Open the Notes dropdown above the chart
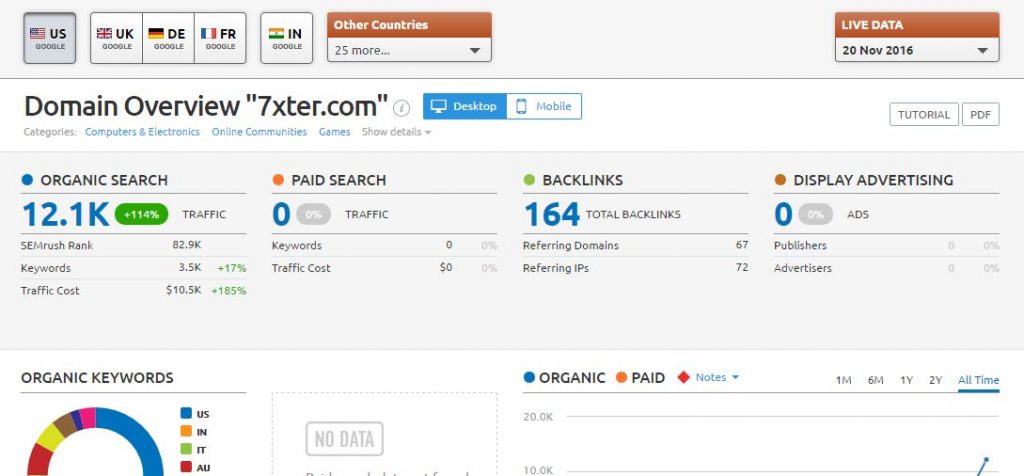Viewport: 1024px width, 476px height. pos(716,377)
